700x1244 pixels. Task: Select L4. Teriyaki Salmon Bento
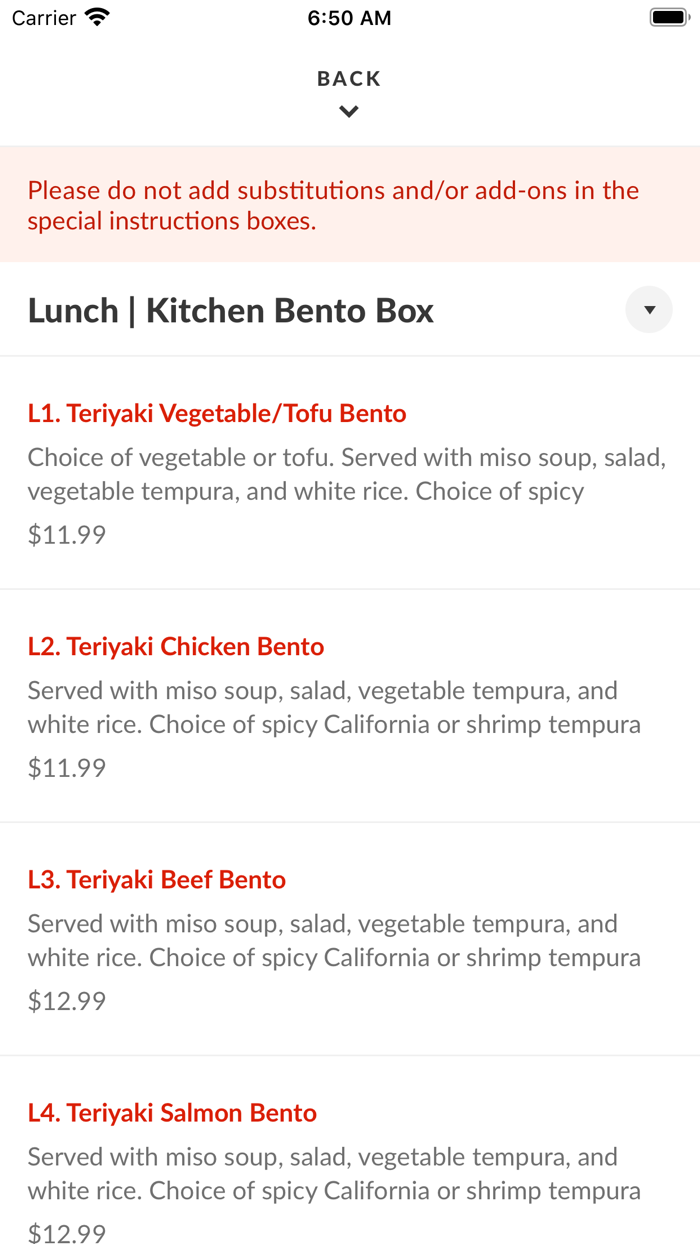click(x=172, y=1112)
